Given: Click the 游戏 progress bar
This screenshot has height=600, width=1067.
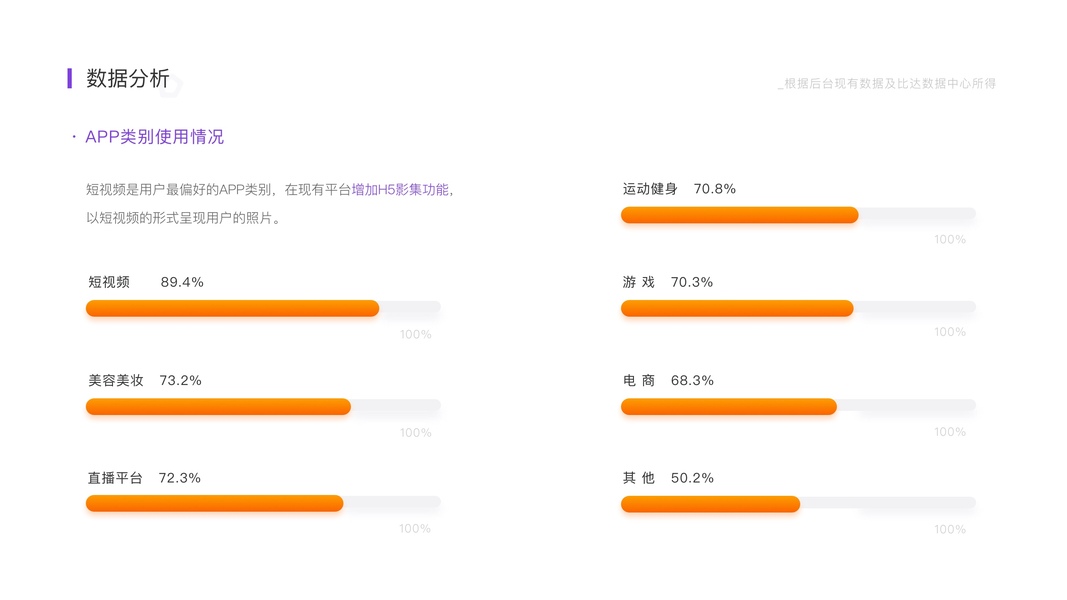Looking at the screenshot, I should pyautogui.click(x=737, y=309).
